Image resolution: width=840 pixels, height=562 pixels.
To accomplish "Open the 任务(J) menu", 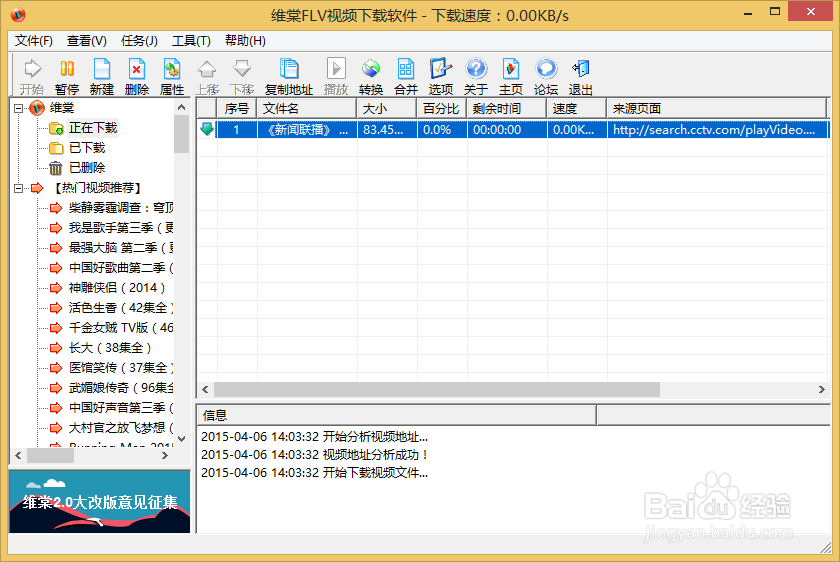I will pos(139,41).
